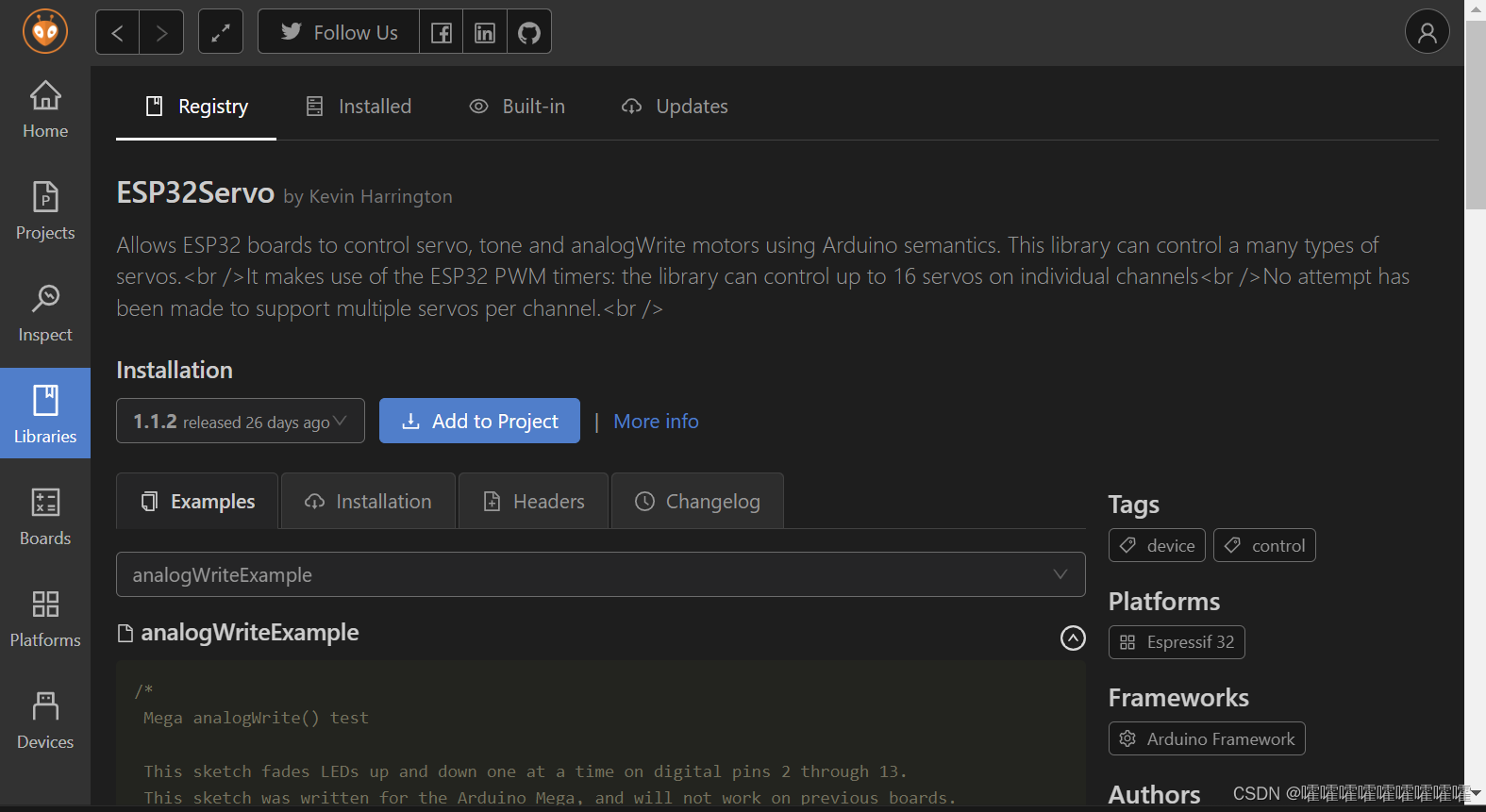Click the ESP32Servo library title

click(195, 192)
